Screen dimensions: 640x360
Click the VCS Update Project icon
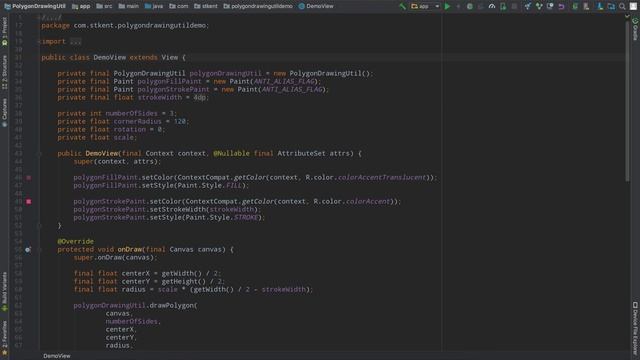click(527, 7)
